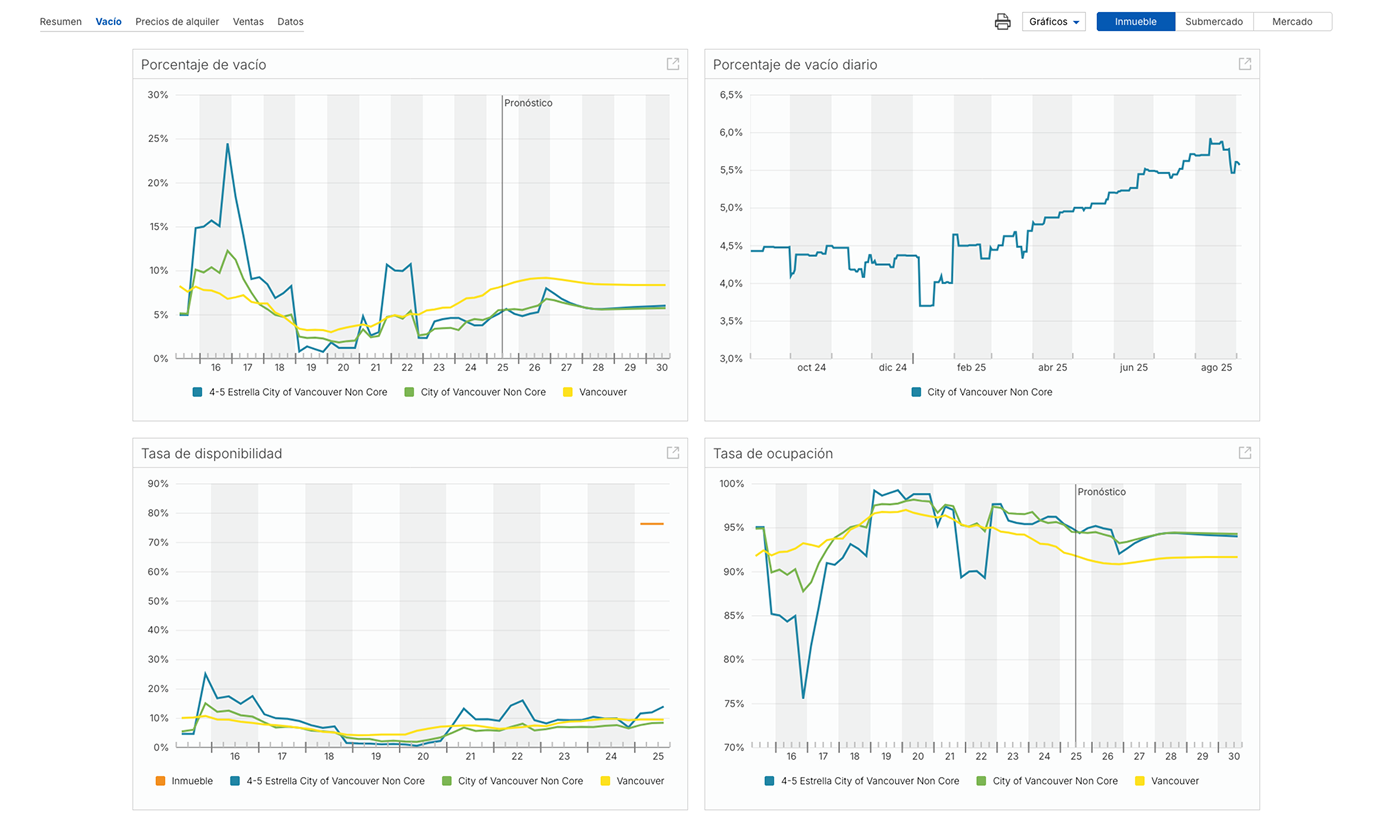Select the Inmueble view toggle
This screenshot has height=822, width=1400.
click(x=1135, y=22)
